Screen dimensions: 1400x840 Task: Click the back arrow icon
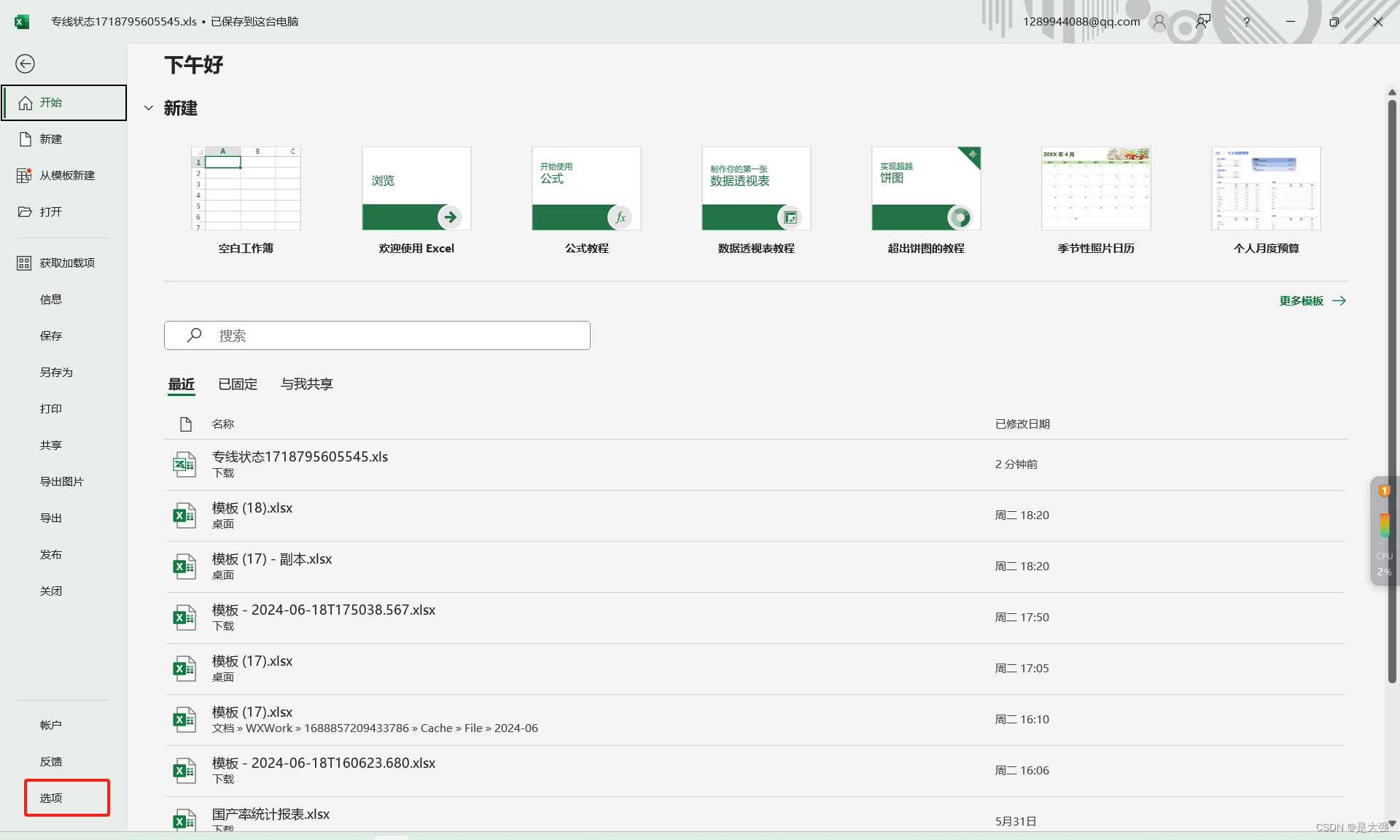[x=25, y=64]
